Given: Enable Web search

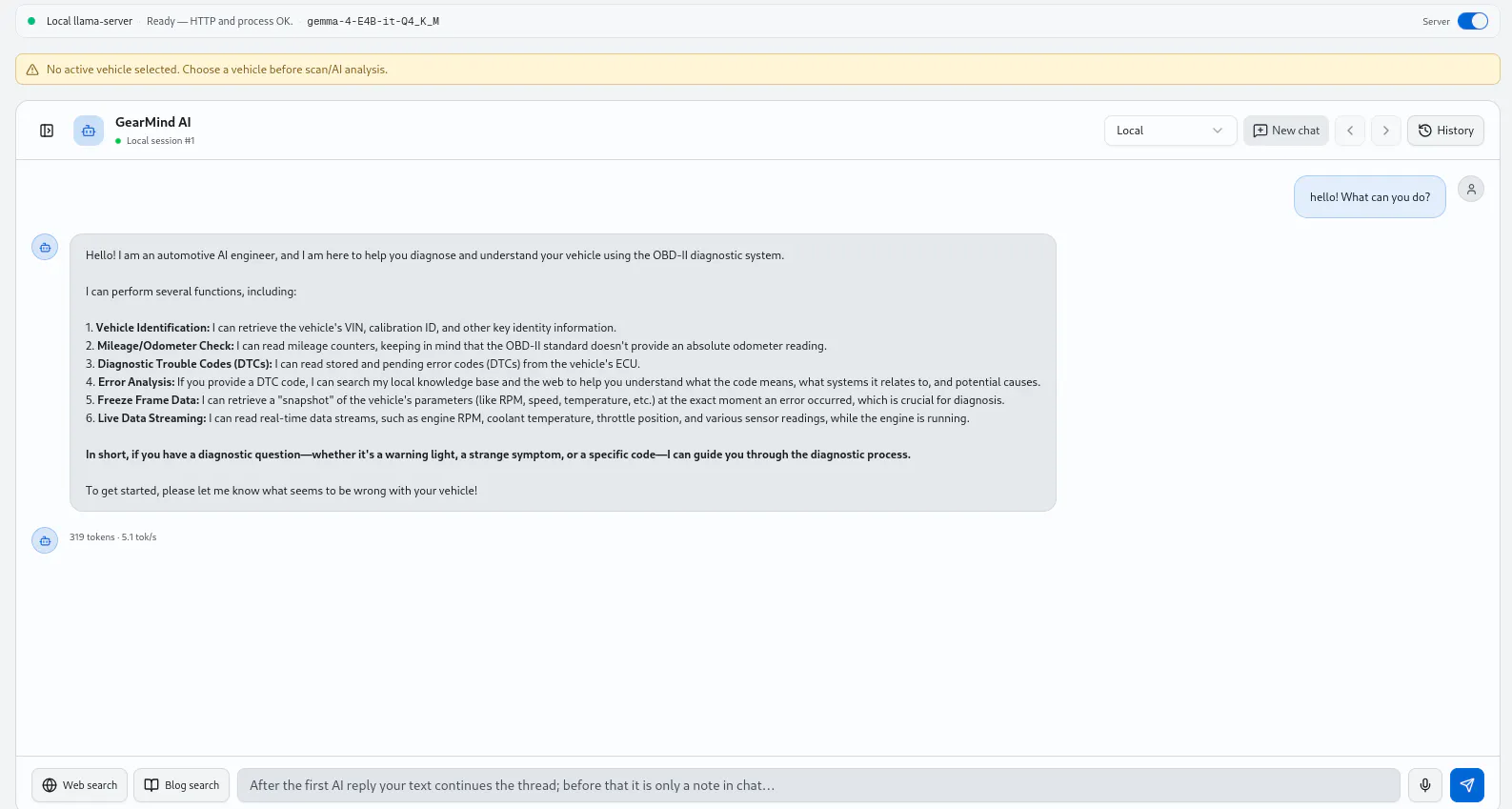Looking at the screenshot, I should tap(80, 785).
